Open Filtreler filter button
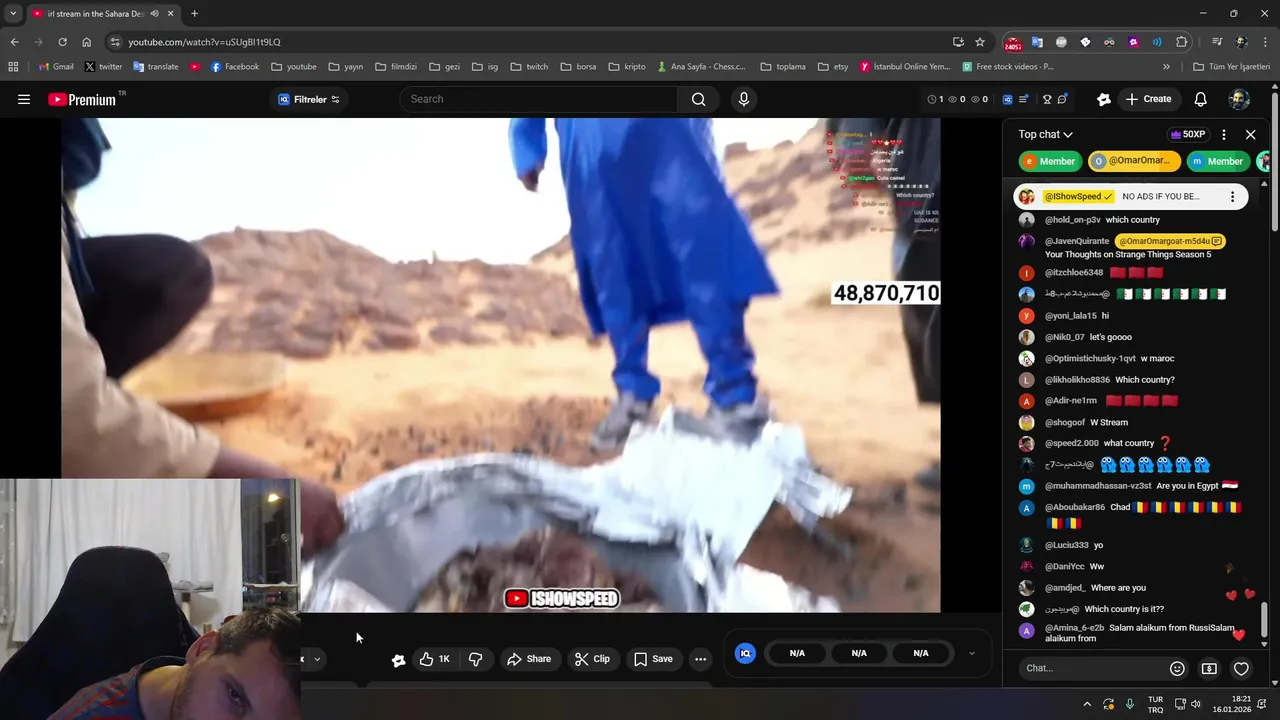The width and height of the screenshot is (1280, 720). (309, 99)
